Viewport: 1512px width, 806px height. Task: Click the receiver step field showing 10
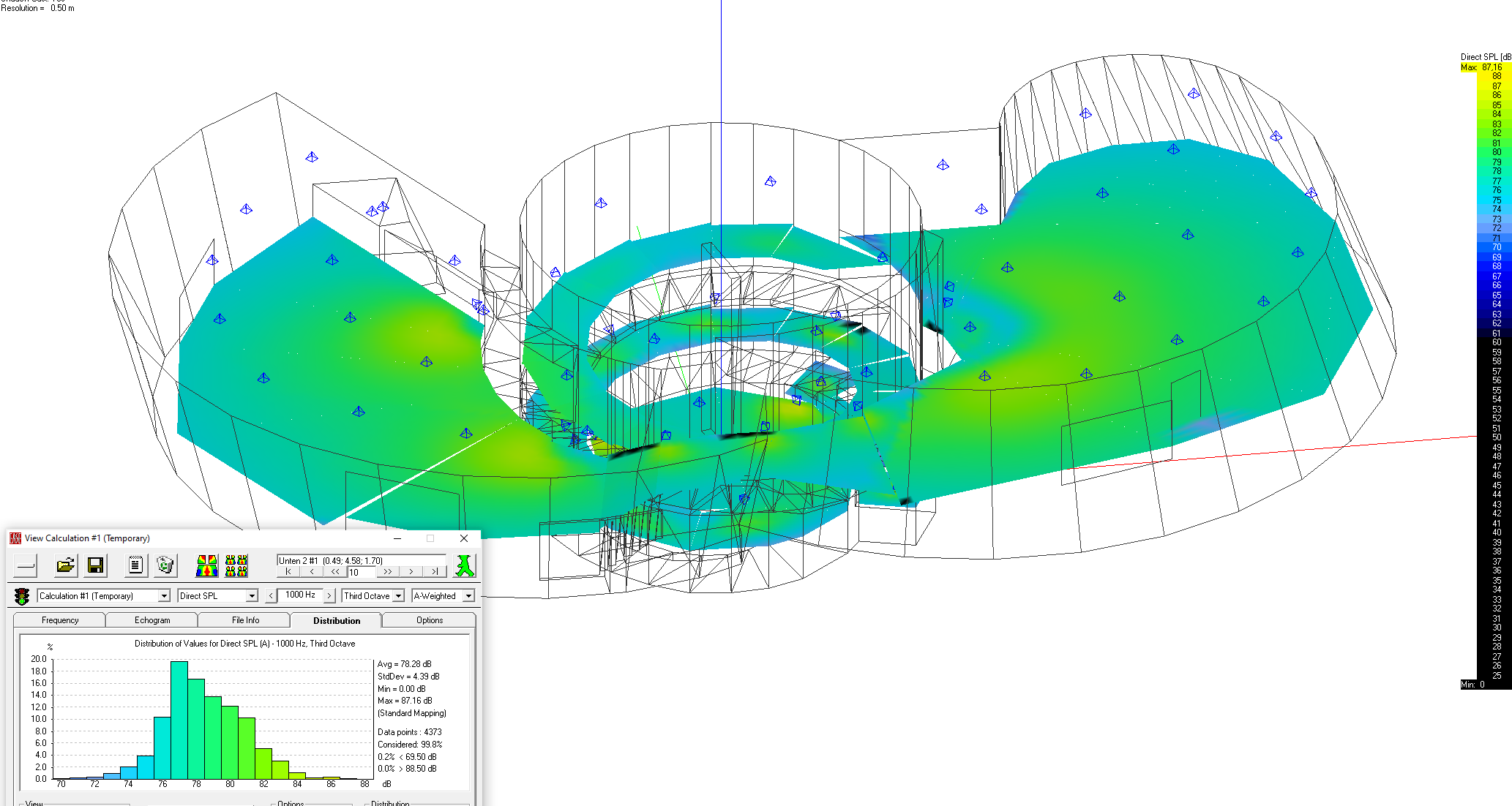click(361, 572)
